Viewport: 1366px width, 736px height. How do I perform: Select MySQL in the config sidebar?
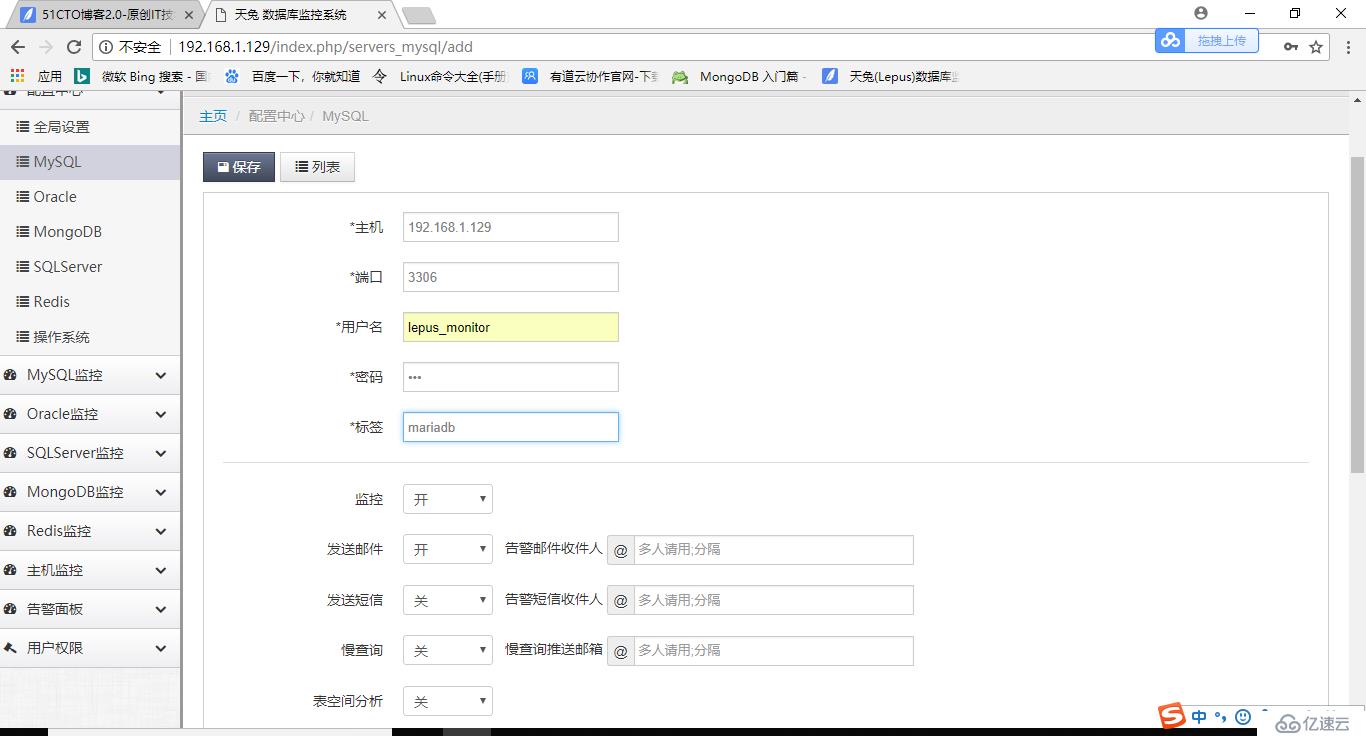pos(90,162)
